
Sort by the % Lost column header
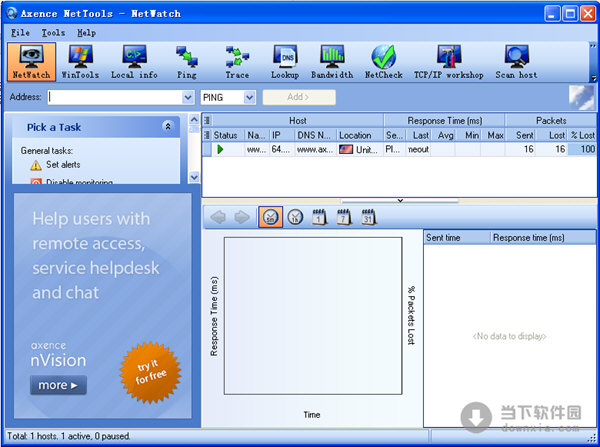click(x=583, y=135)
